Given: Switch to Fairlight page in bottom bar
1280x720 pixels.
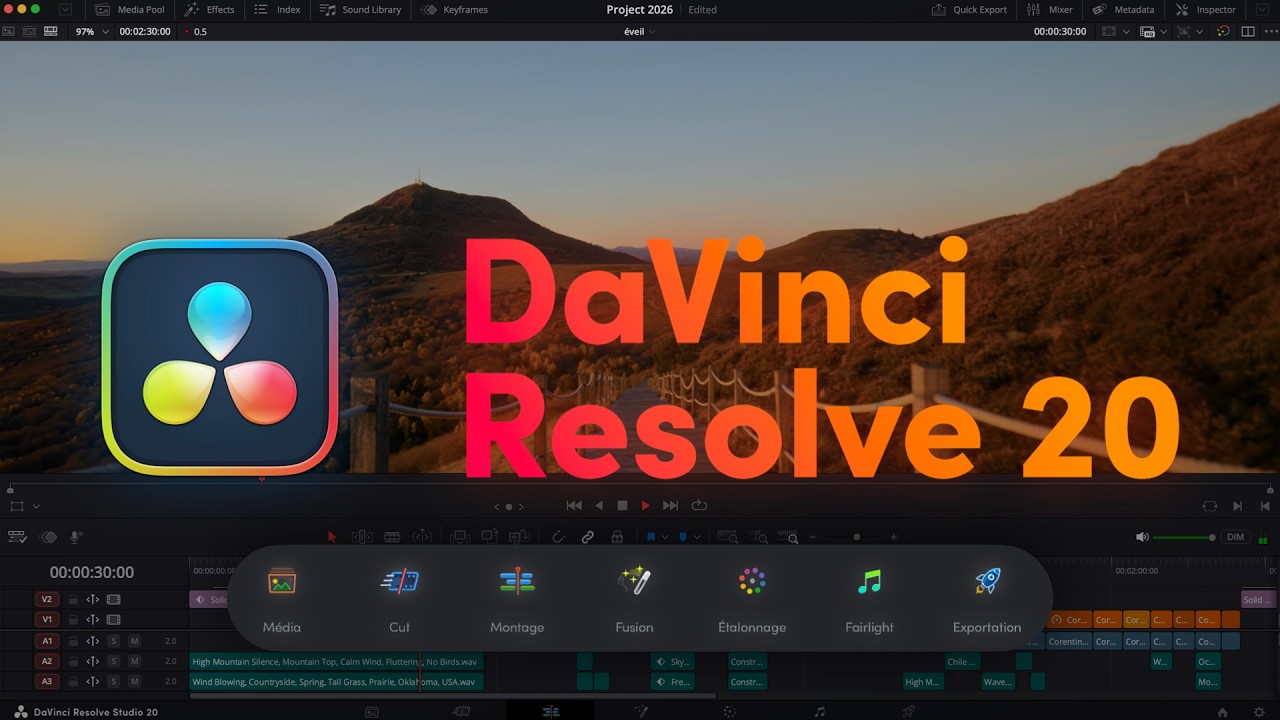Looking at the screenshot, I should coord(819,711).
